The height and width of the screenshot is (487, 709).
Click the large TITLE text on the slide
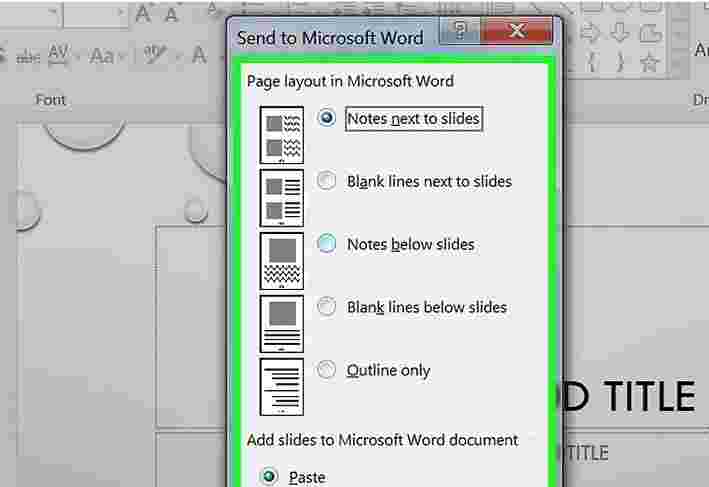coord(650,396)
